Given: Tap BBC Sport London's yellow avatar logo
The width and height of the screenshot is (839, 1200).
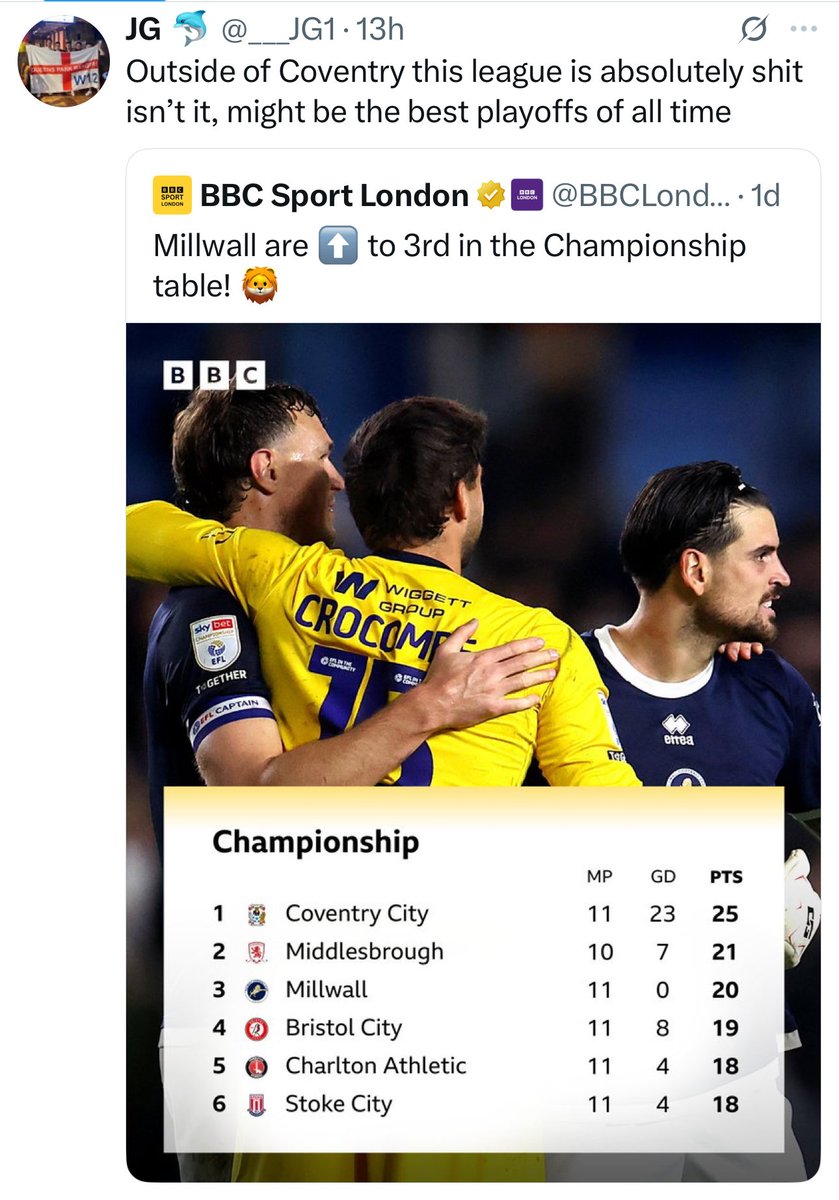Looking at the screenshot, I should [172, 195].
